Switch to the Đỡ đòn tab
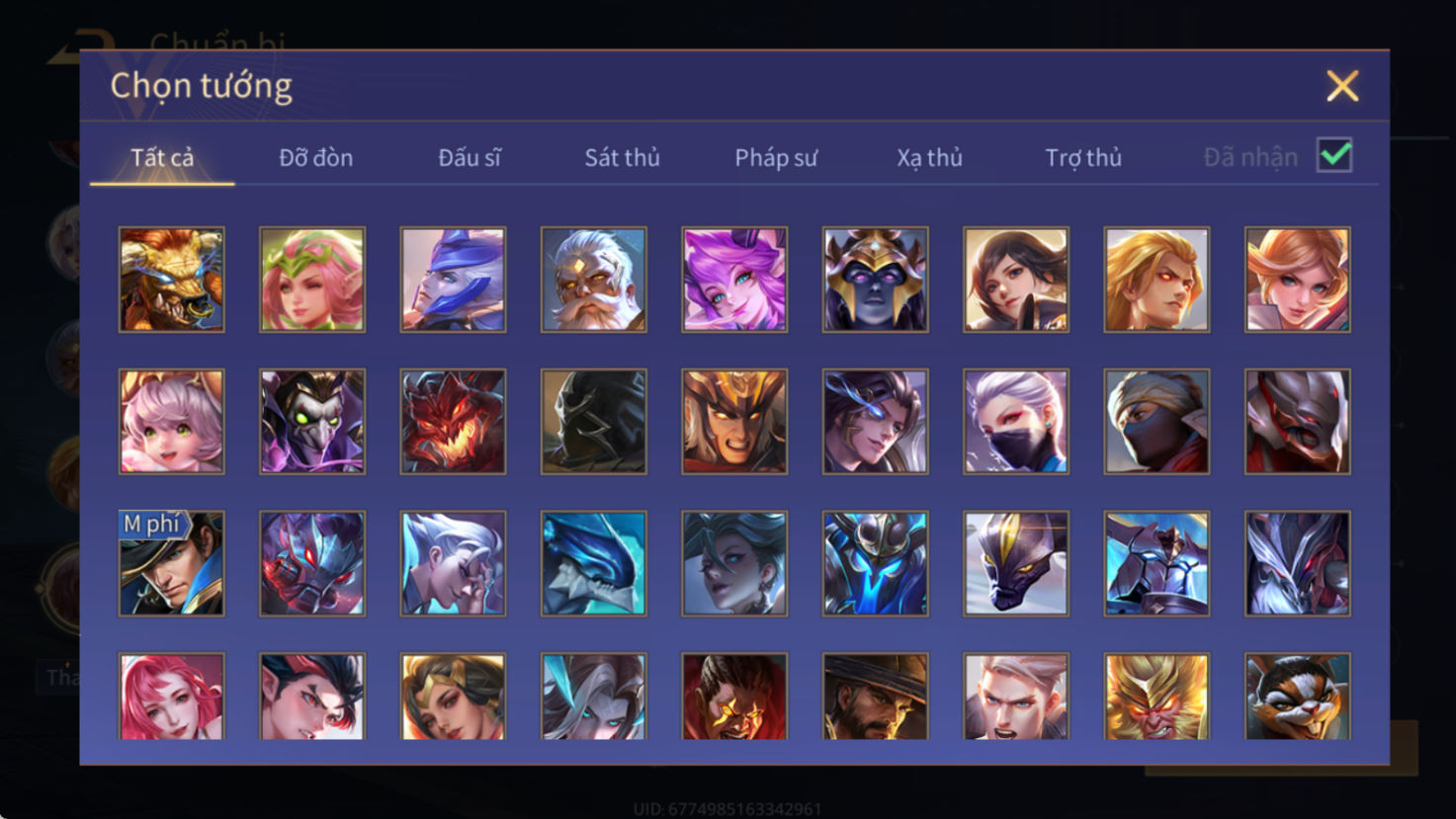The width and height of the screenshot is (1456, 819). coord(315,157)
